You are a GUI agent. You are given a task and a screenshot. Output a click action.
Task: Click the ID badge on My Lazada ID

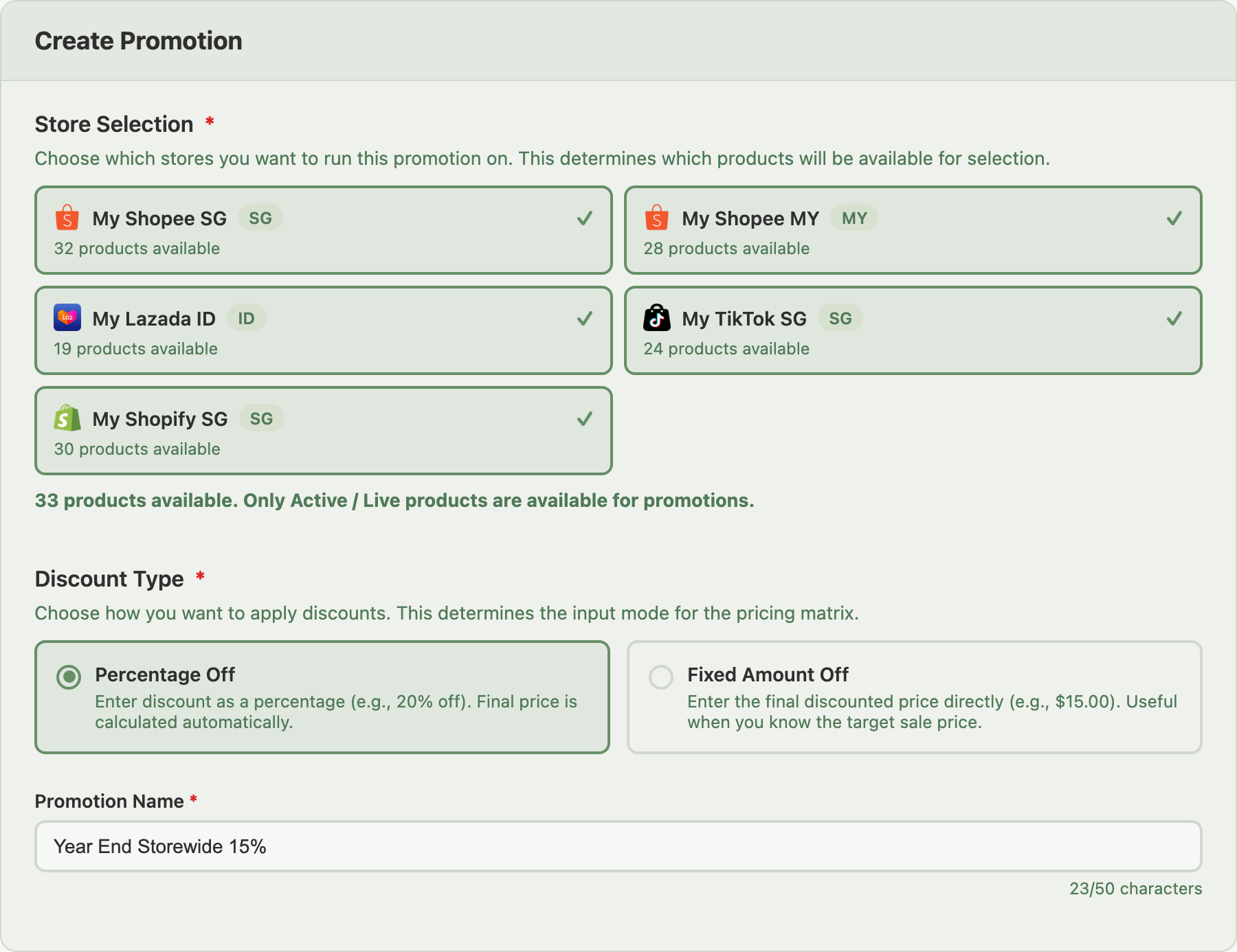(247, 318)
